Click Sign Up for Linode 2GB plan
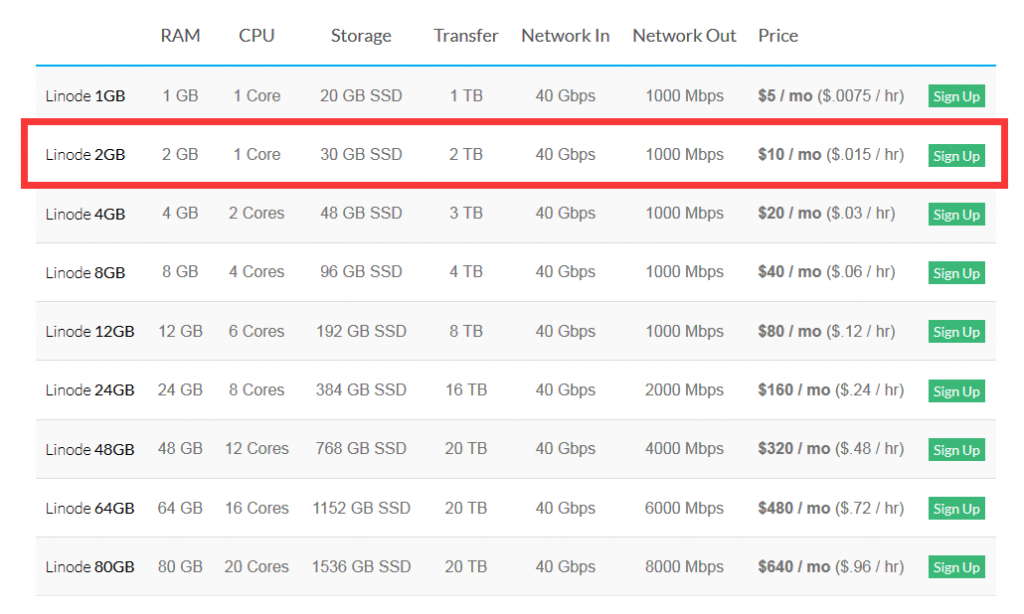The image size is (1024, 614). coord(956,155)
